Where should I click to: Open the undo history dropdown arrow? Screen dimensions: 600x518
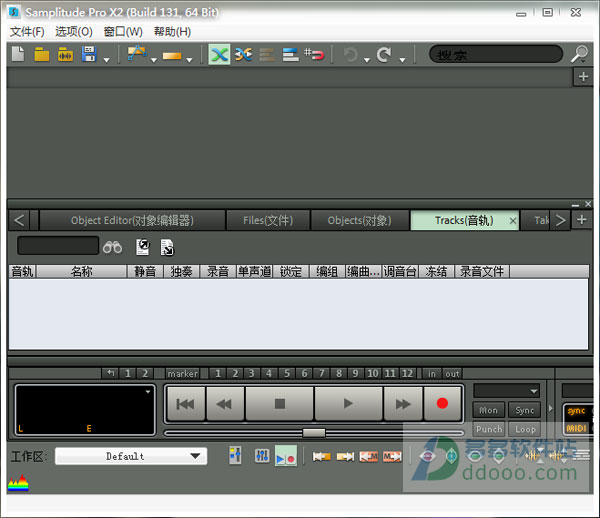click(367, 60)
